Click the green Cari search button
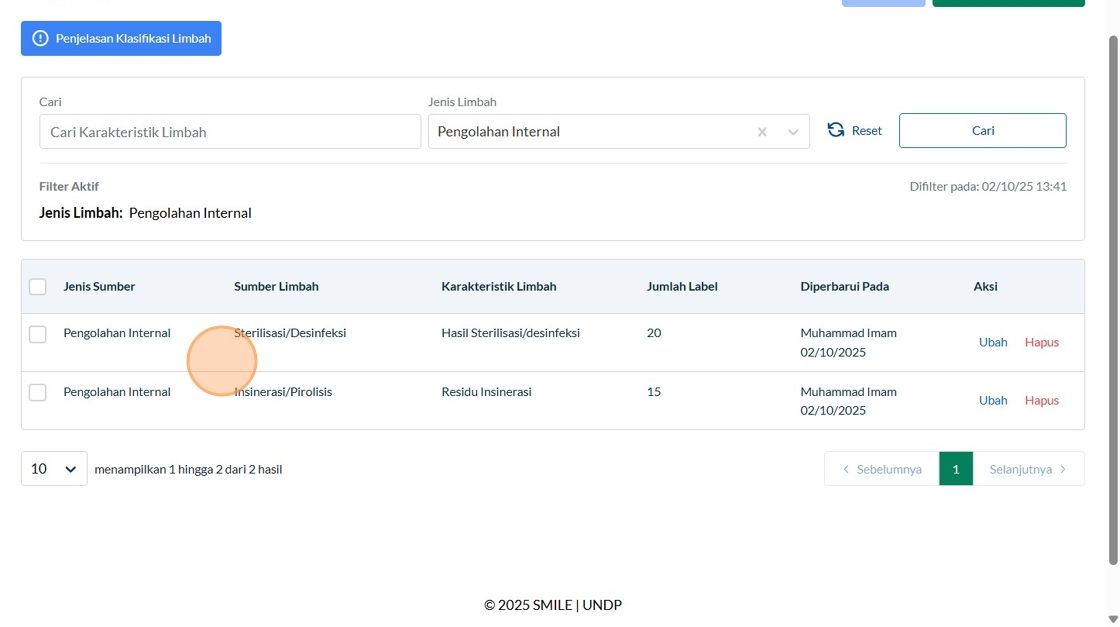The width and height of the screenshot is (1120, 627). [982, 131]
